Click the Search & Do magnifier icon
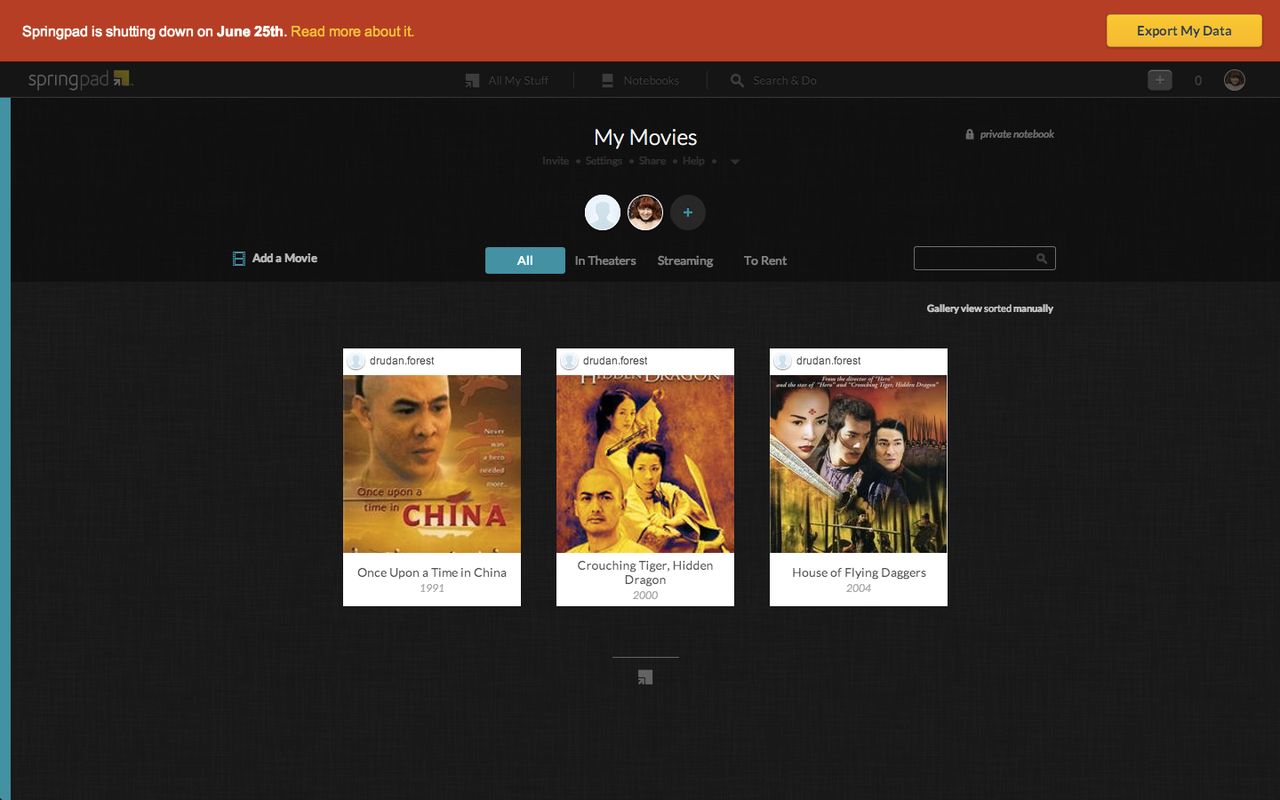Image resolution: width=1280 pixels, height=800 pixels. [x=737, y=80]
